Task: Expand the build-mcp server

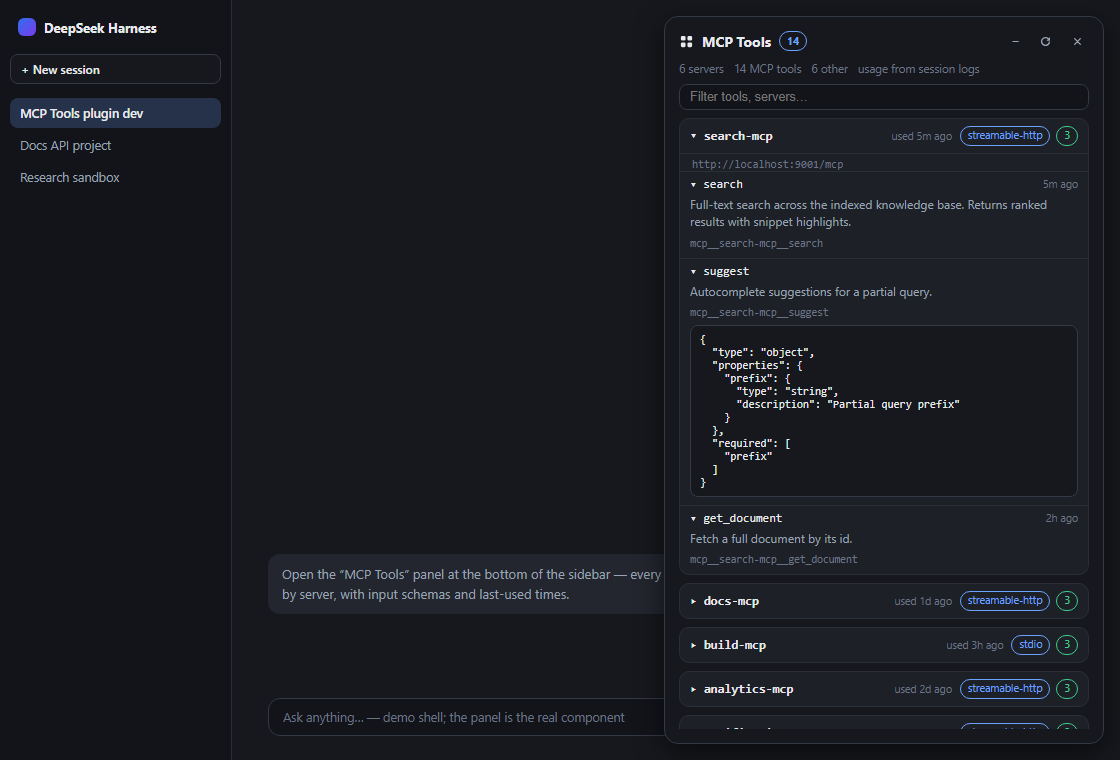Action: (x=694, y=645)
